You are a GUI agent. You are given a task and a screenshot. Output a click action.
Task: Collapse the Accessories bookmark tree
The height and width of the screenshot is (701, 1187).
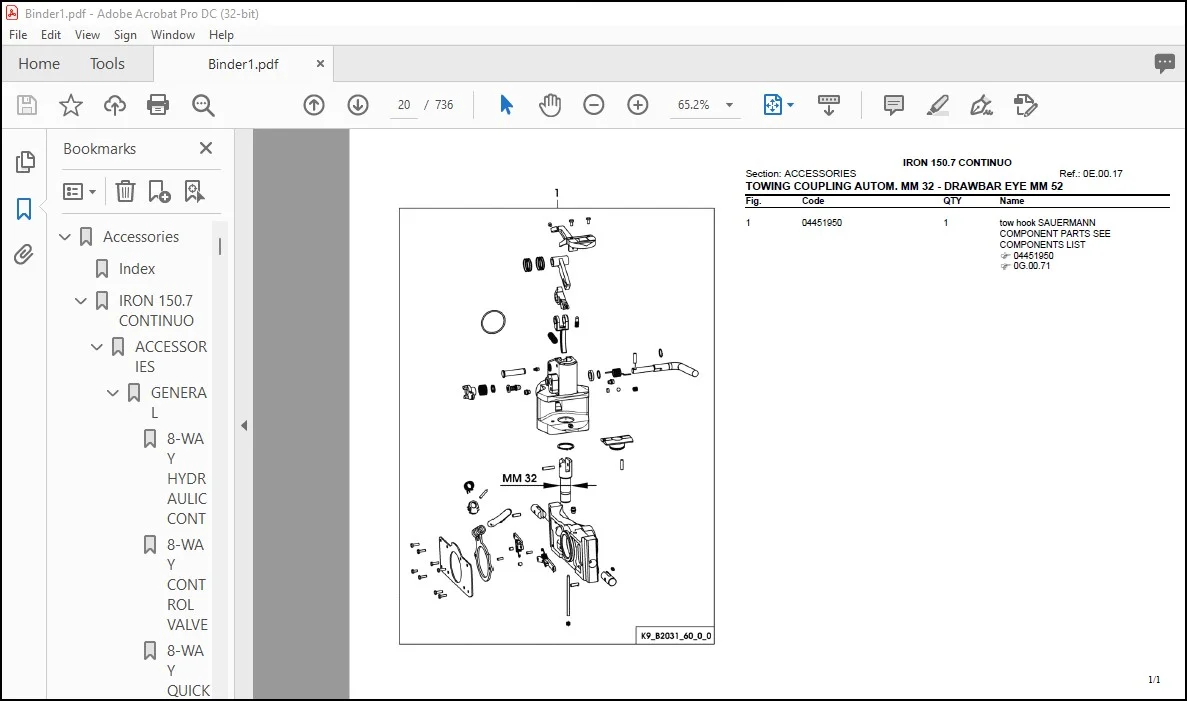pos(65,237)
